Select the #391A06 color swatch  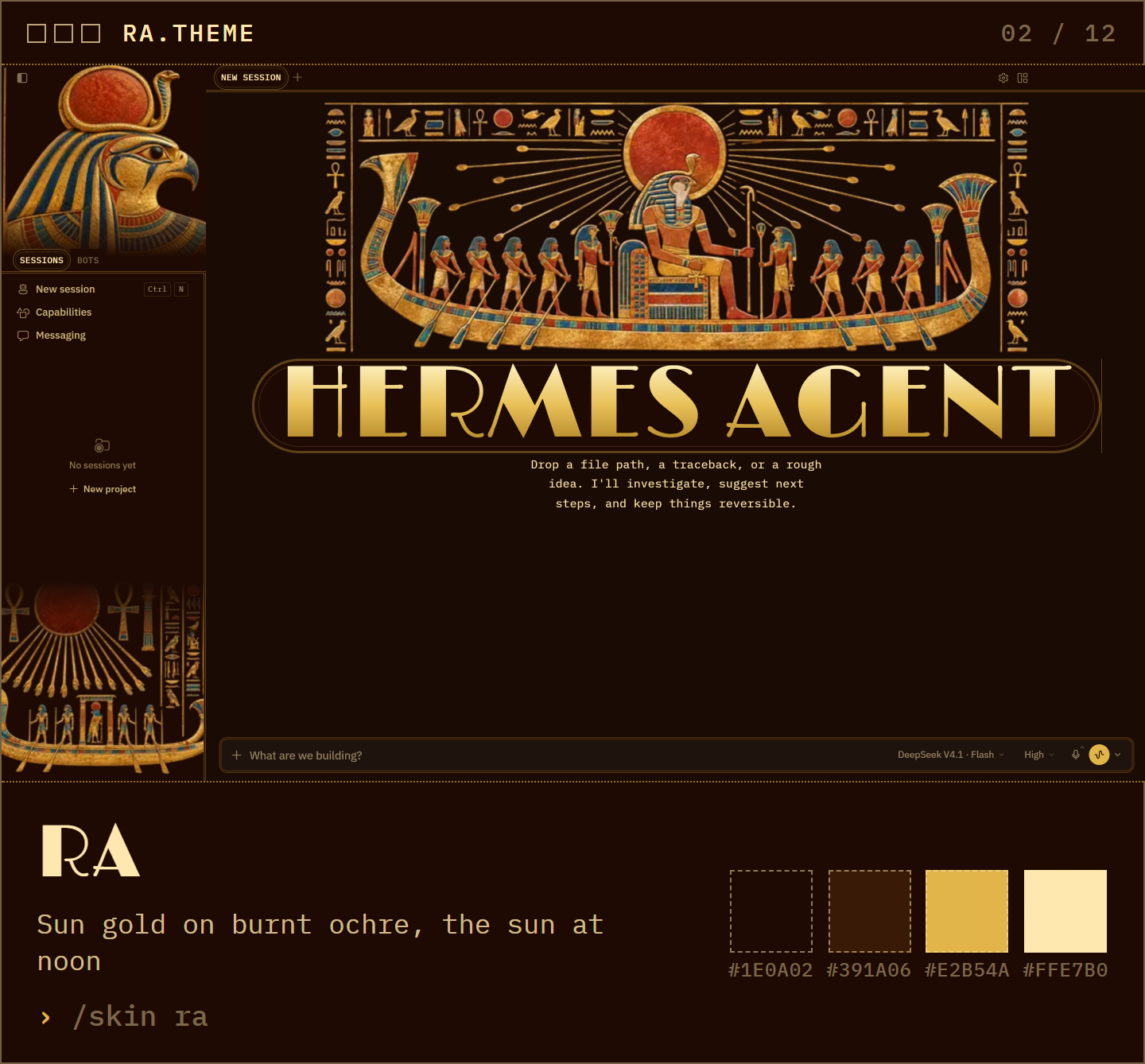pyautogui.click(x=870, y=911)
